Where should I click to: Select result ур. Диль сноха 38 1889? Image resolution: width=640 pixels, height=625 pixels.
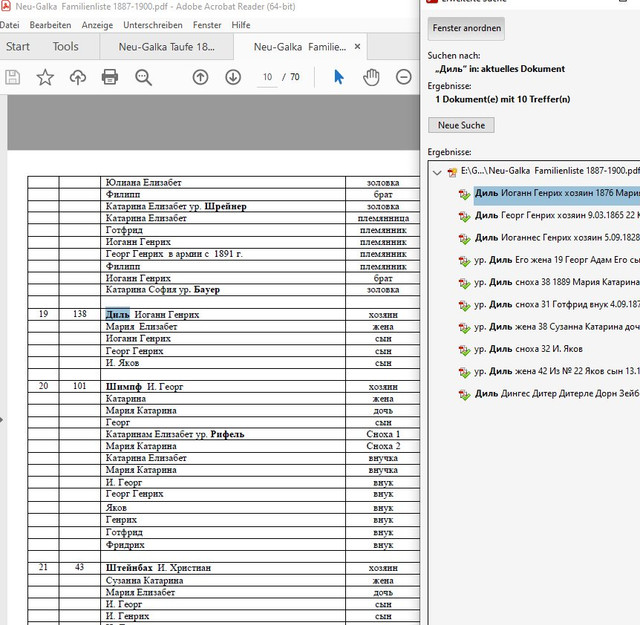[x=557, y=282]
